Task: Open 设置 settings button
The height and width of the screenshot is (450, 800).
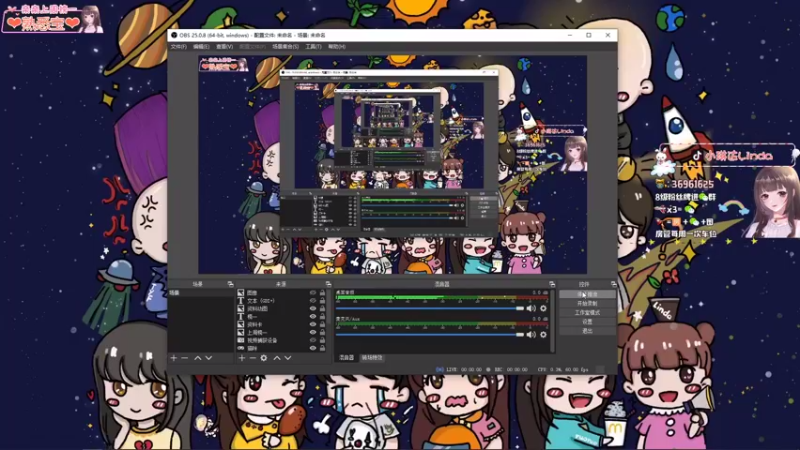Action: pos(587,322)
